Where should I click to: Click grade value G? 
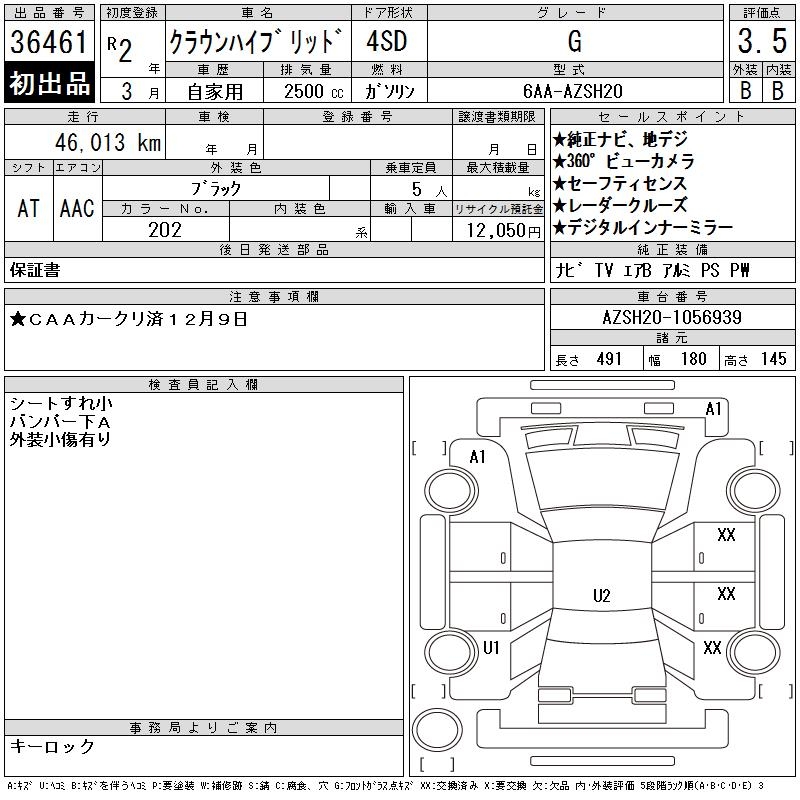pos(574,41)
